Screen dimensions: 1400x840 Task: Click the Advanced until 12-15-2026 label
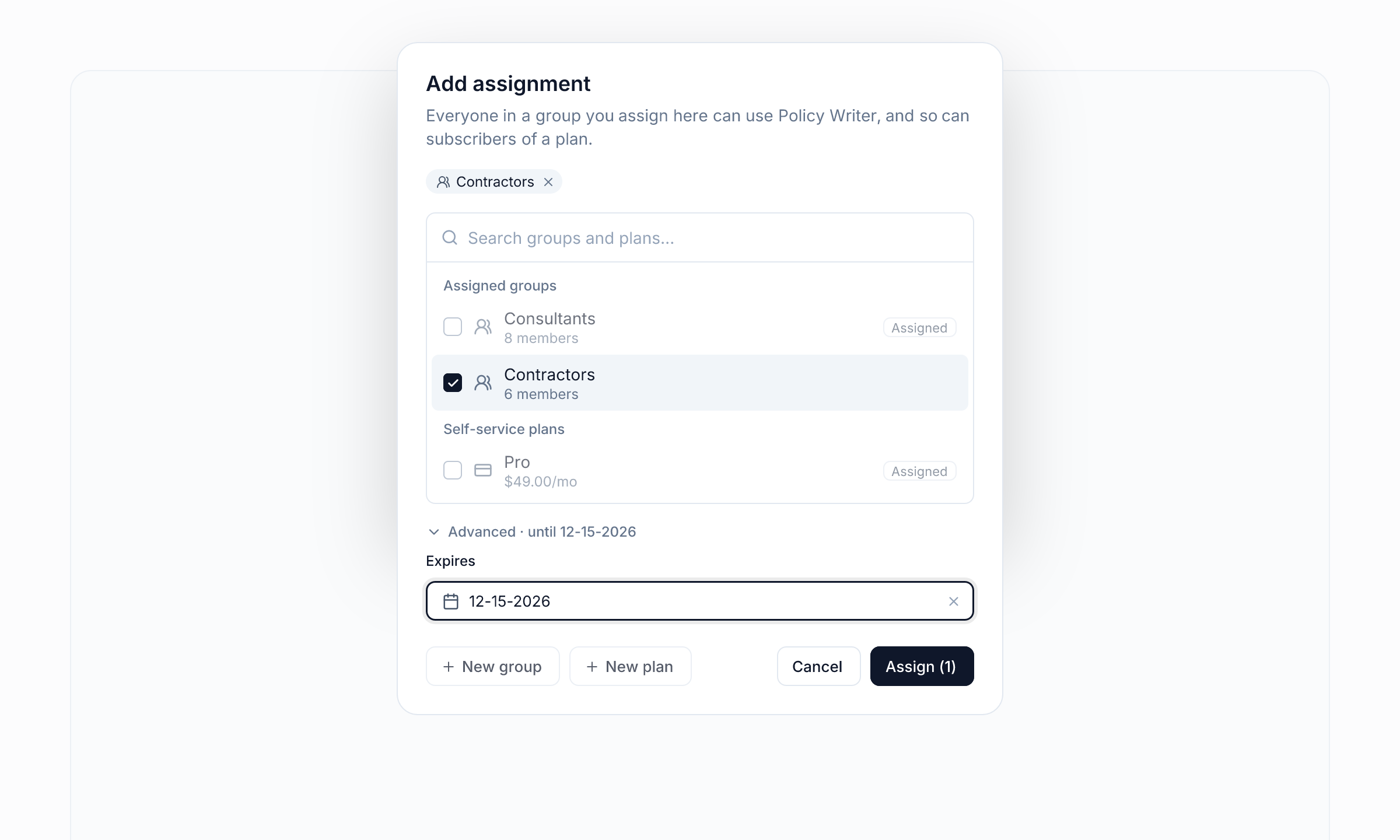(542, 532)
